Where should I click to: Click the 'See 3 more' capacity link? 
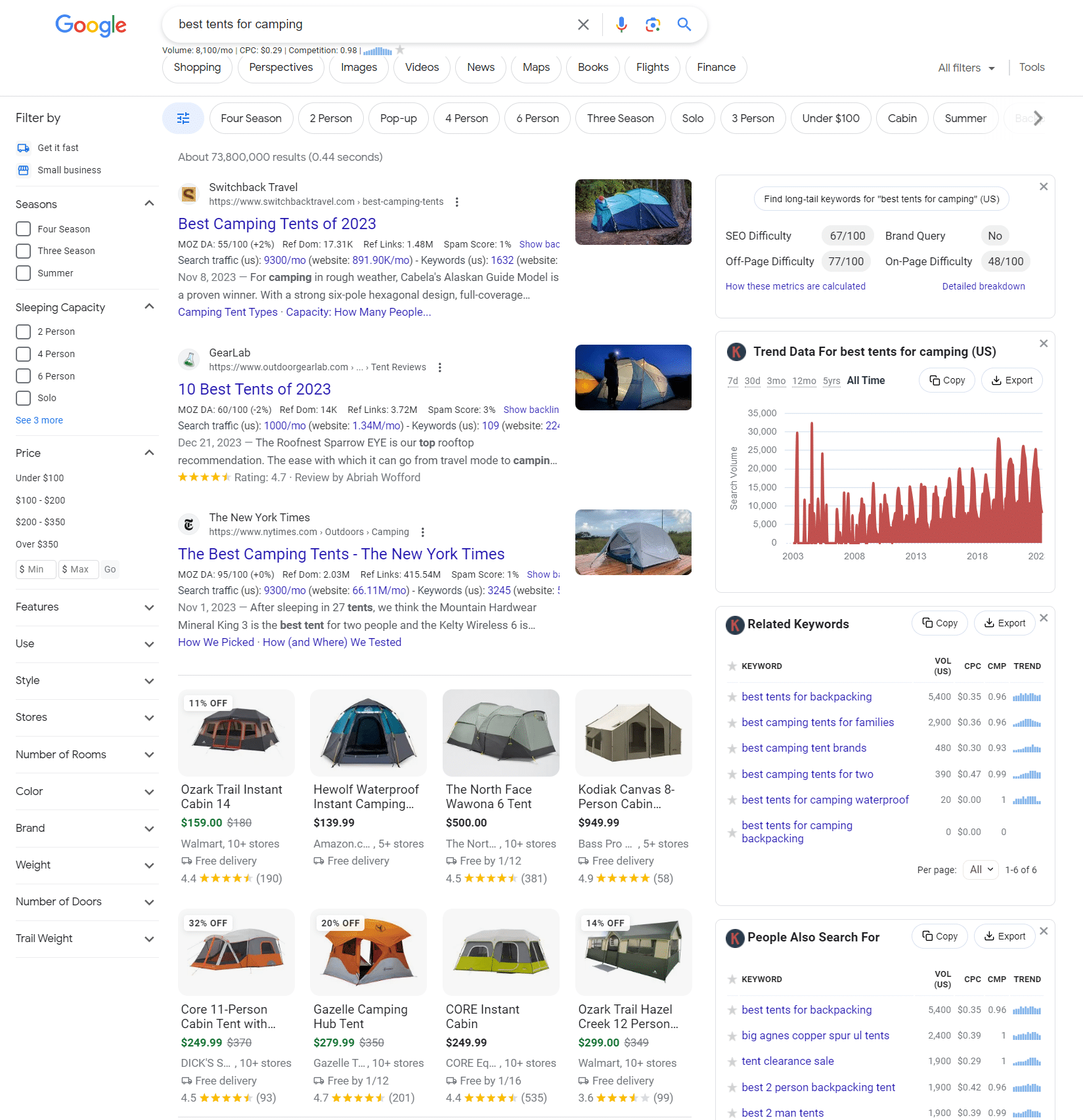point(39,420)
